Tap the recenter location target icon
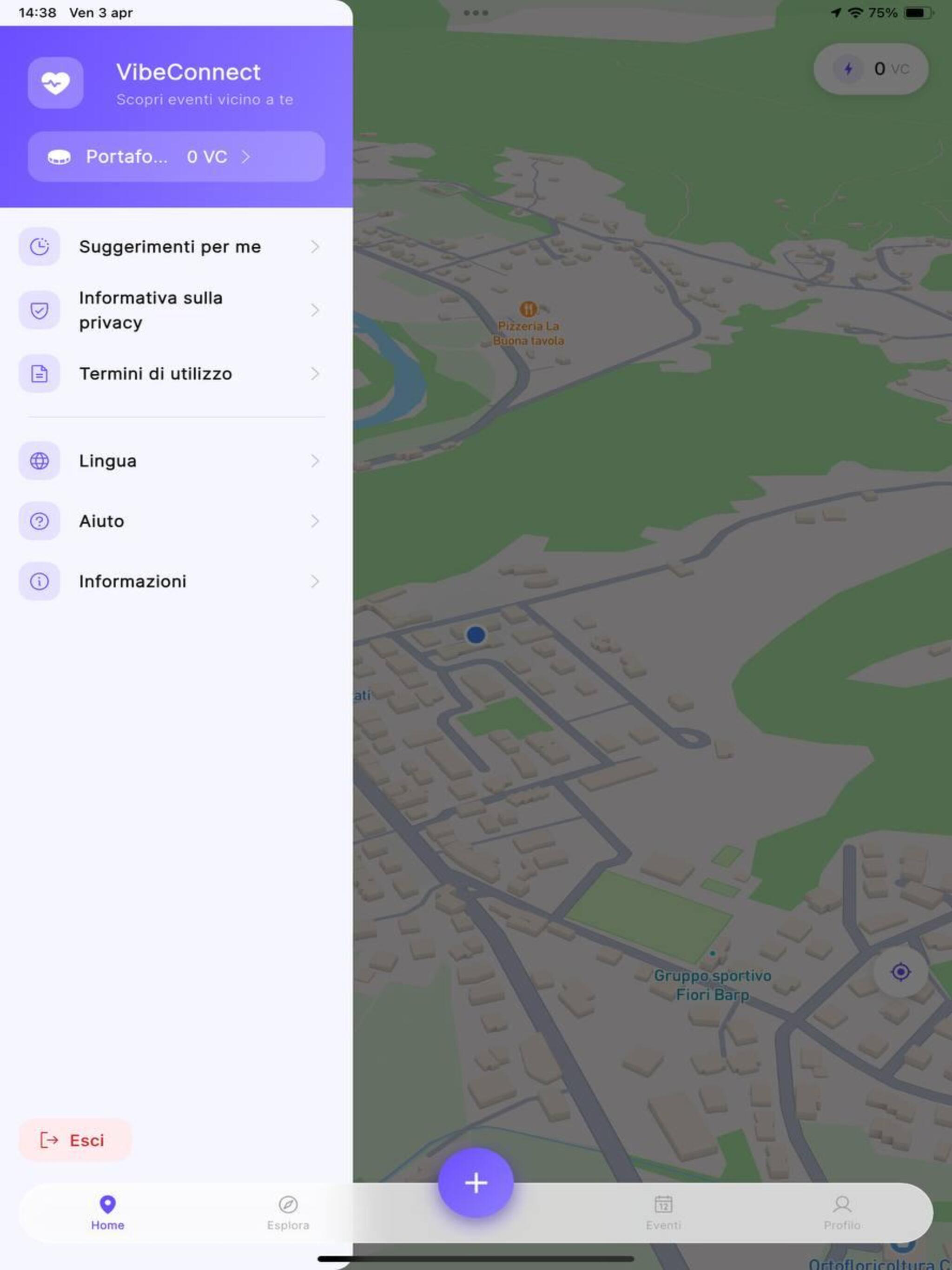This screenshot has width=952, height=1270. (x=900, y=972)
